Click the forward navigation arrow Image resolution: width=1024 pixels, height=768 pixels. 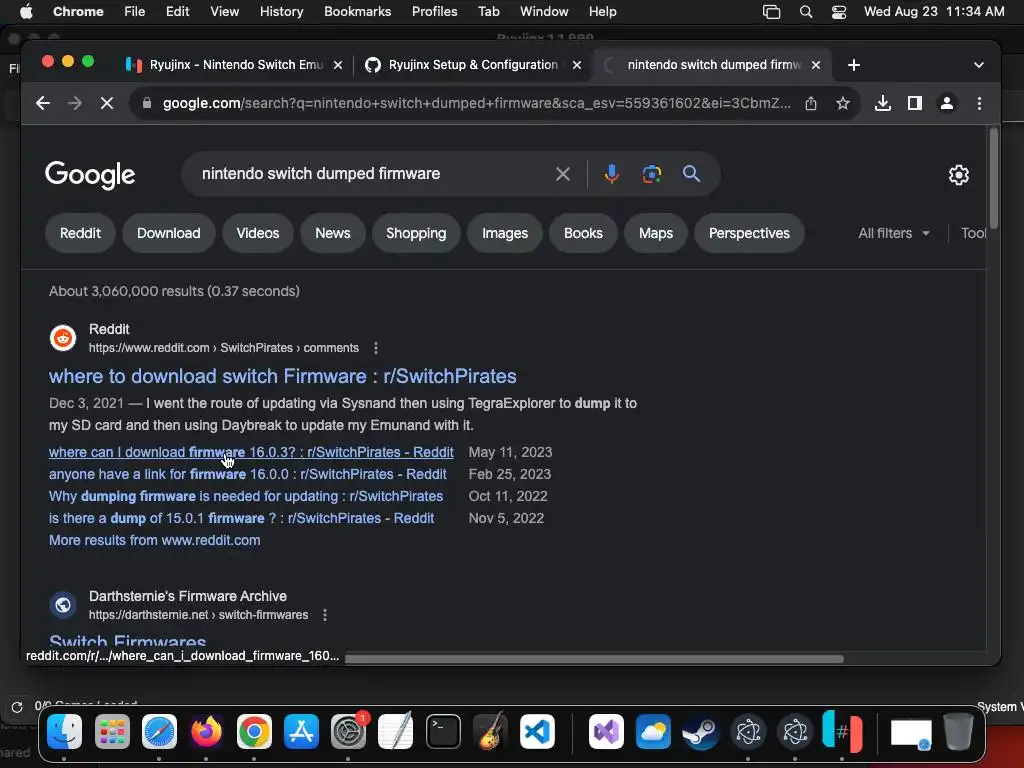(x=74, y=103)
